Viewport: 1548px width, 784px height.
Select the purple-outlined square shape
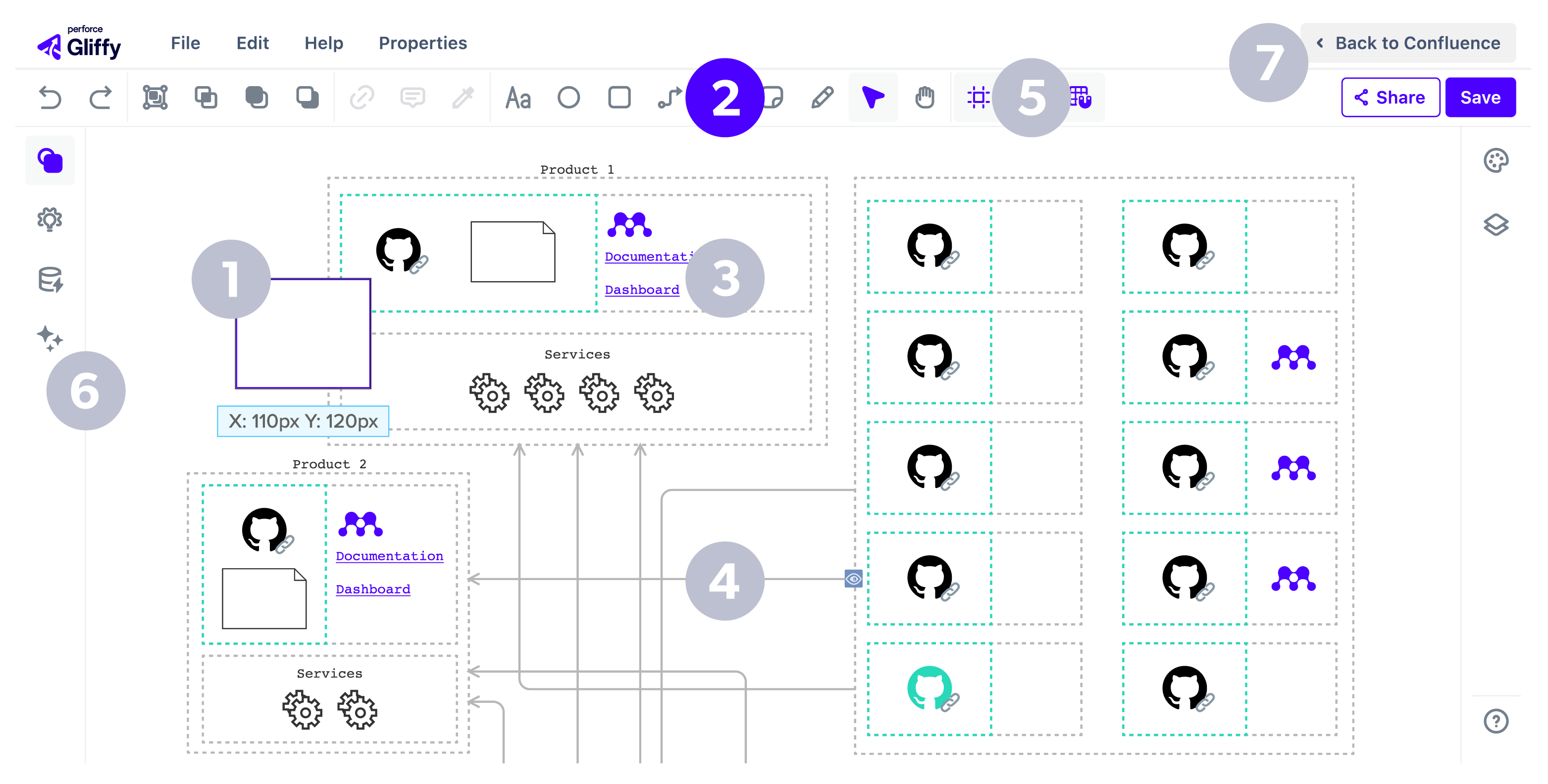(303, 334)
